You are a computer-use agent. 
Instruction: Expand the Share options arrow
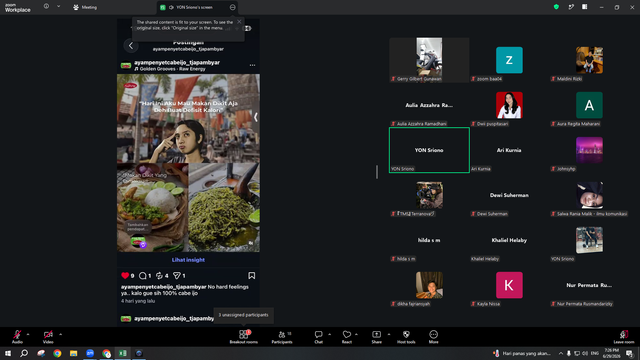tap(389, 334)
